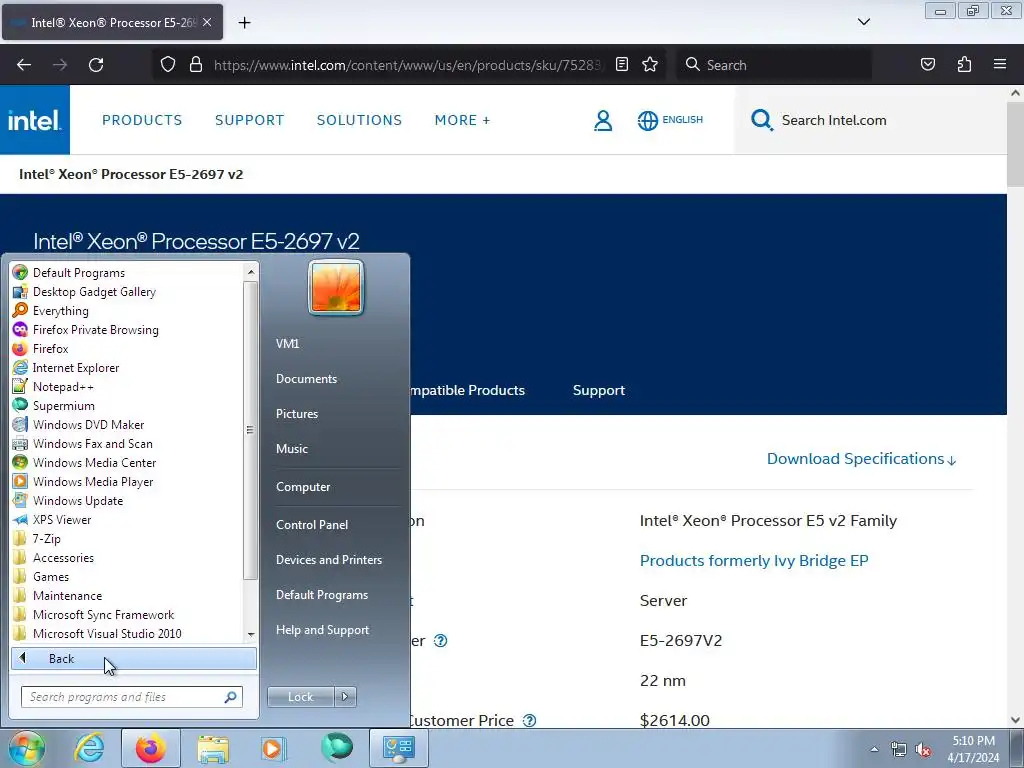Open the shutdown options arrow beside Lock
This screenshot has width=1024, height=768.
[345, 697]
